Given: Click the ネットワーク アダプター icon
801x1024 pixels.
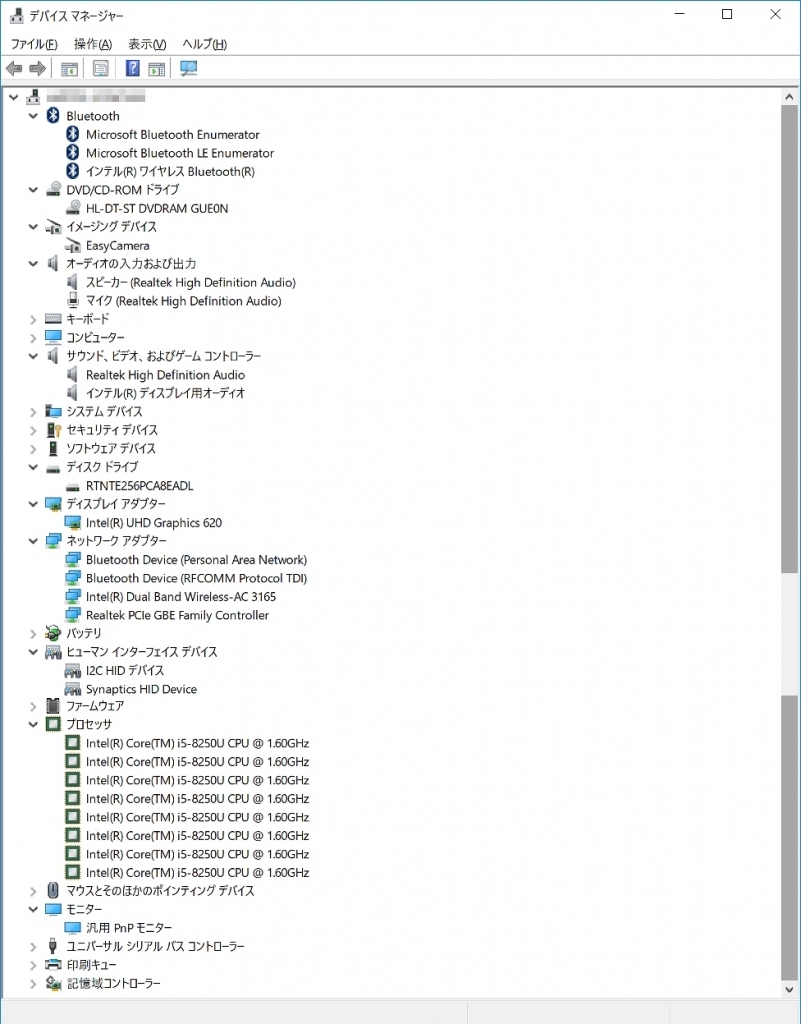Looking at the screenshot, I should [x=53, y=541].
